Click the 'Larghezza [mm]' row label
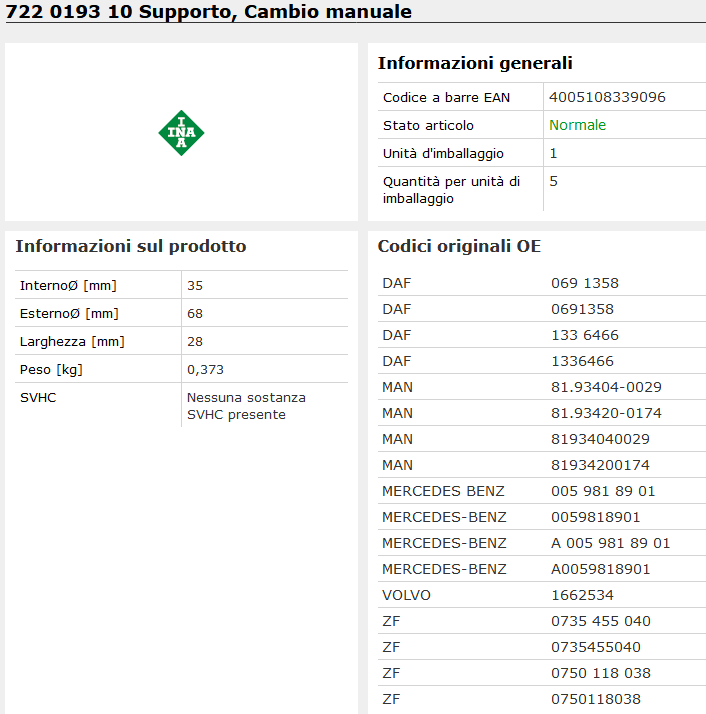This screenshot has height=714, width=706. pos(72,342)
